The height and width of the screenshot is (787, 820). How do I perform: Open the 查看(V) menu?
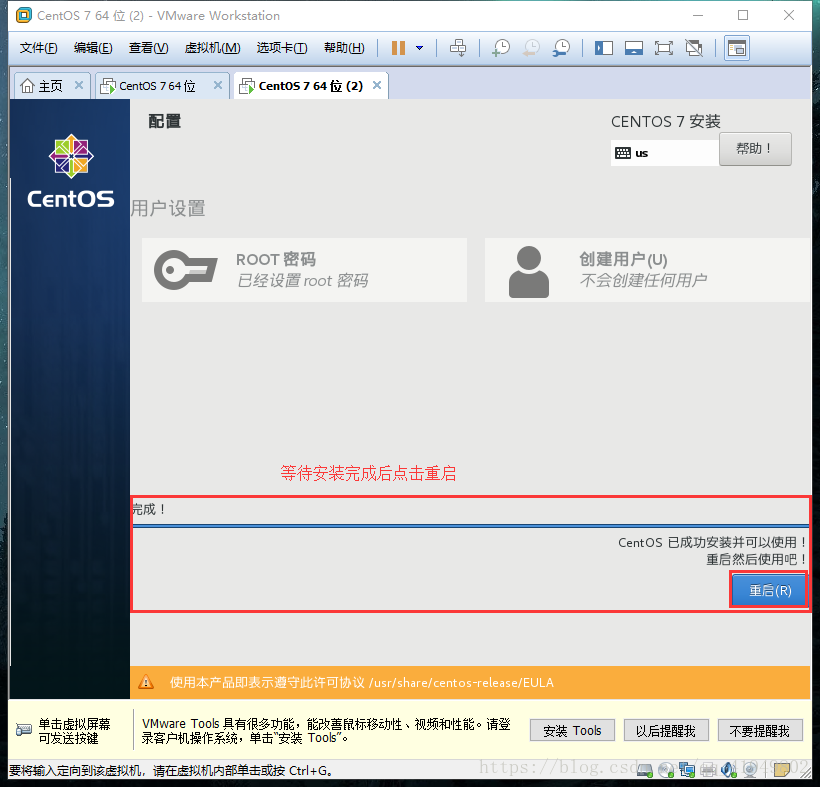(149, 48)
